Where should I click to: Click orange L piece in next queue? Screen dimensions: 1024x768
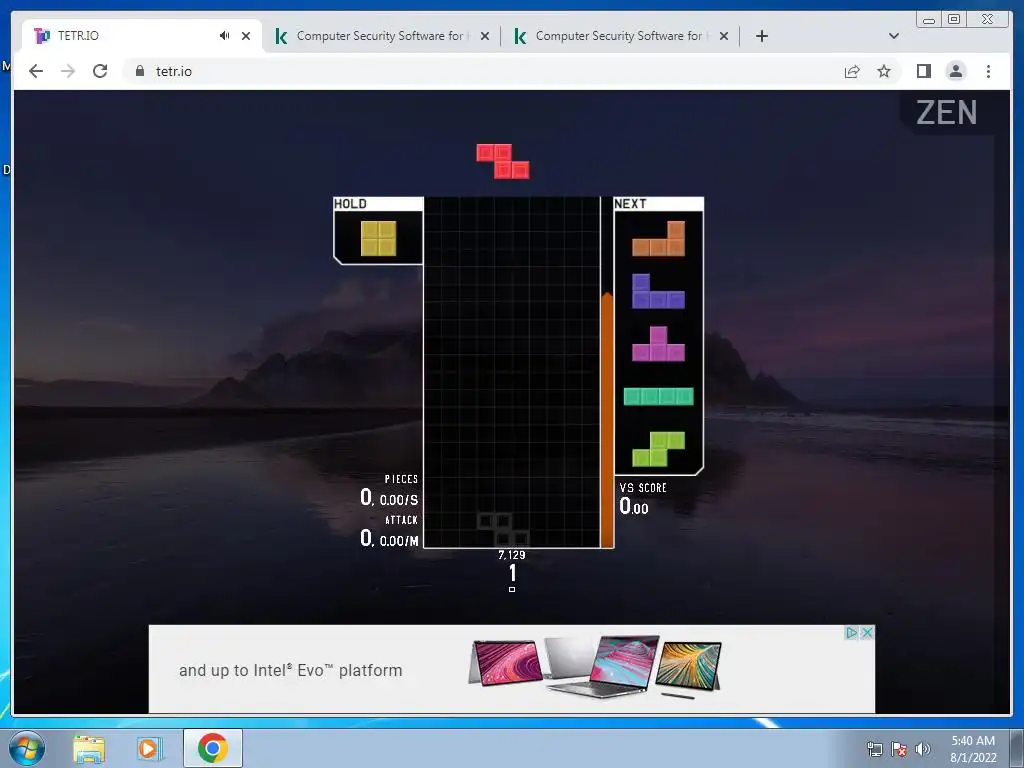coord(658,238)
